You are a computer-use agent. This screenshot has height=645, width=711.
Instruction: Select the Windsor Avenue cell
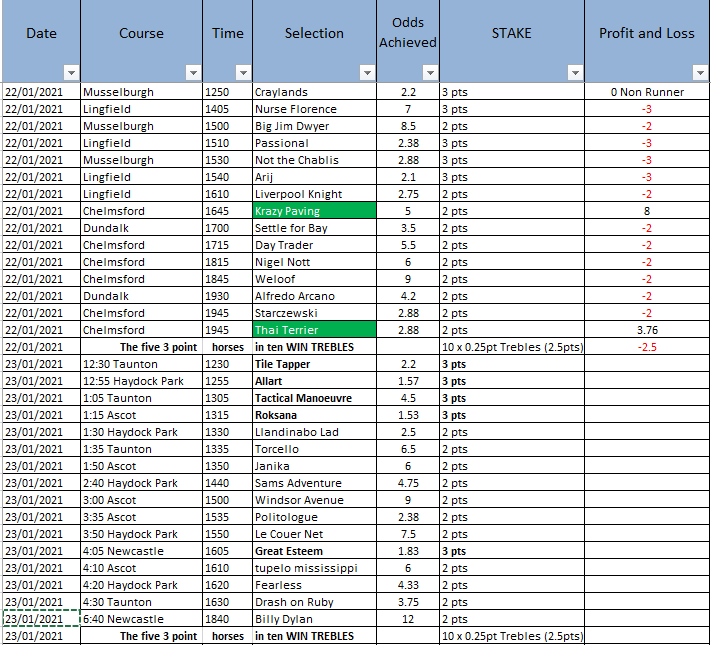point(314,500)
